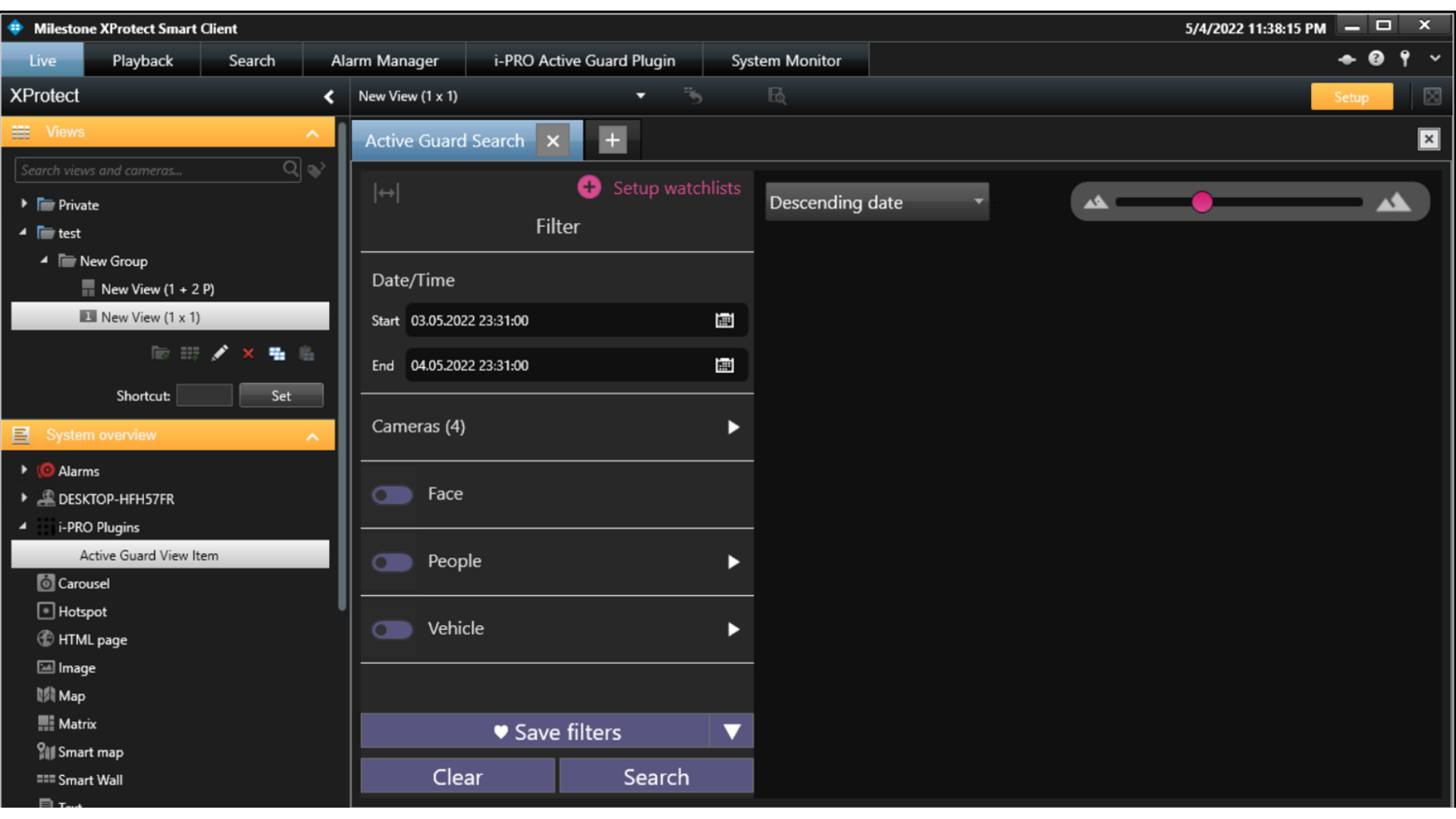Click in the Shortcut input field
The image size is (1456, 819).
[204, 395]
